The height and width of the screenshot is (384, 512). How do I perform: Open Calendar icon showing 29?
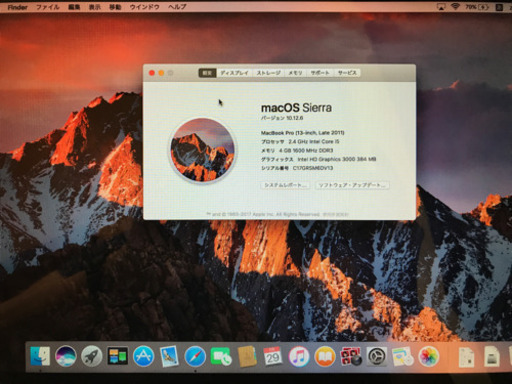(273, 356)
